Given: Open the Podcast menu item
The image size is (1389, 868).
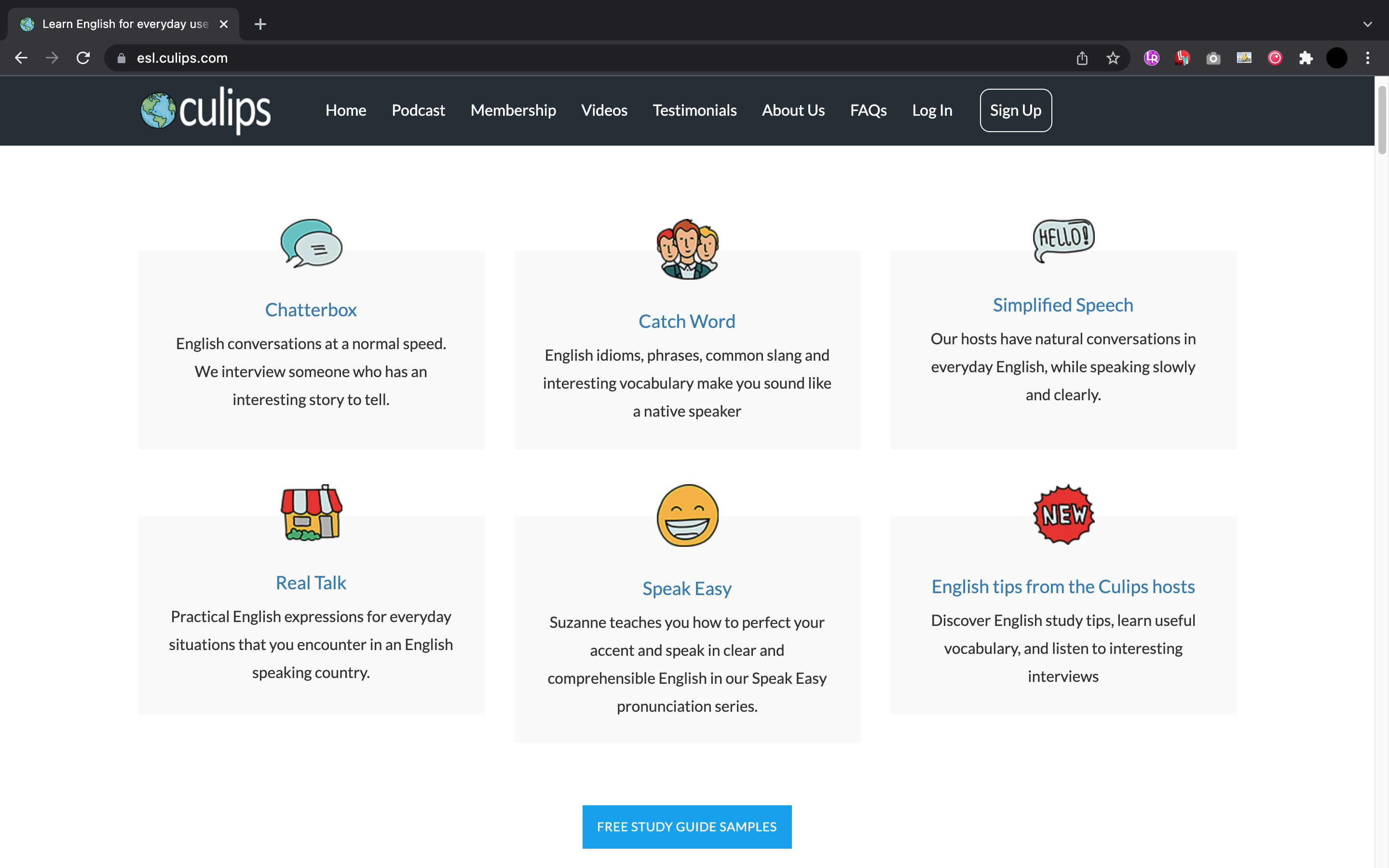Looking at the screenshot, I should pos(418,110).
